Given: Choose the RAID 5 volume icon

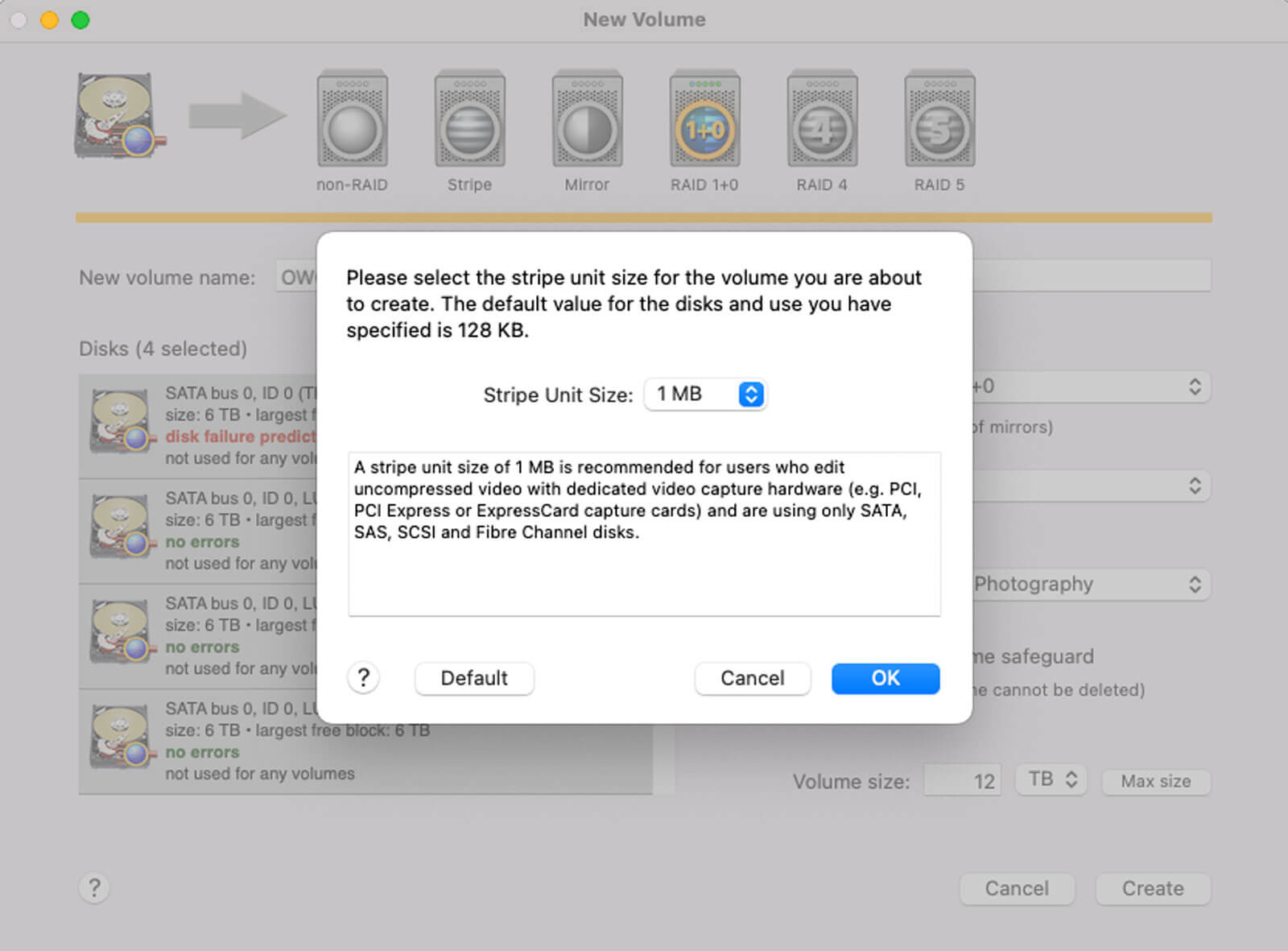Looking at the screenshot, I should click(939, 120).
